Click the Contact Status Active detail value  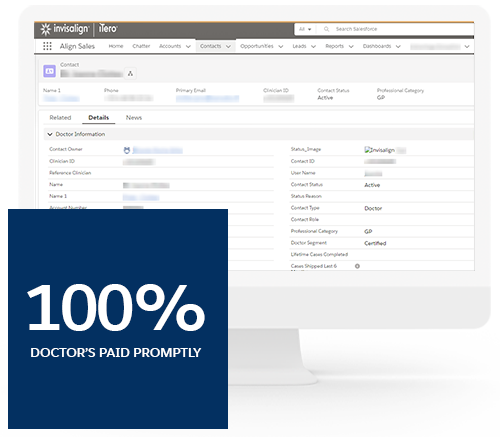point(372,185)
